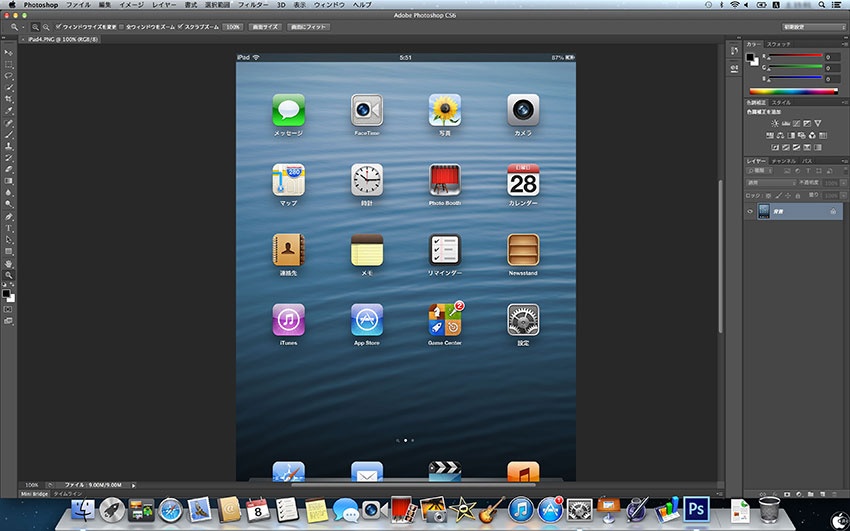The image size is (850, 531).
Task: Select the Move tool
Action: 9,53
